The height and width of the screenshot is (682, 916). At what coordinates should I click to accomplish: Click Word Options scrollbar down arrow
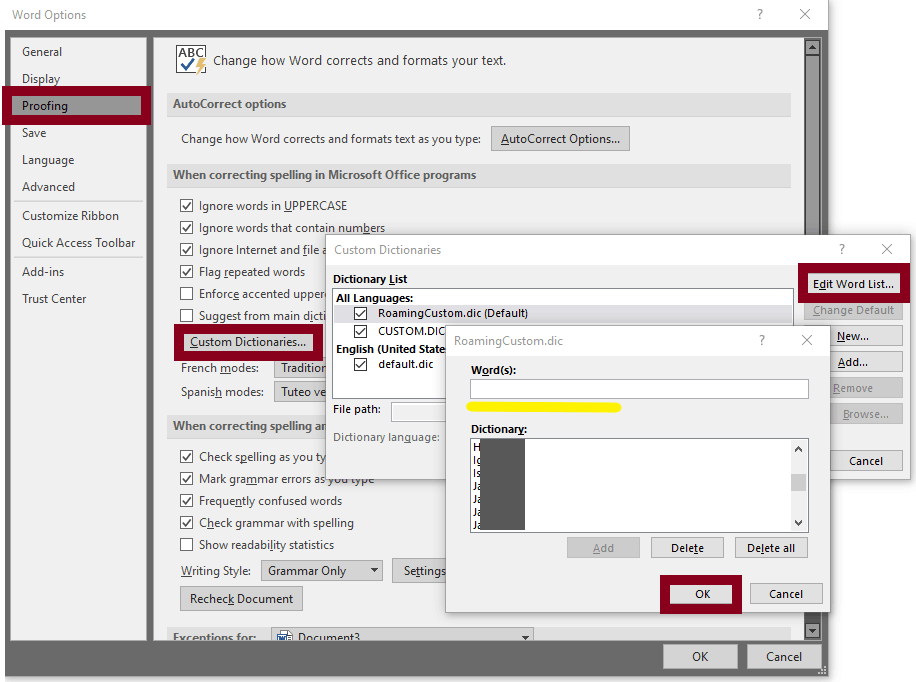tap(812, 631)
